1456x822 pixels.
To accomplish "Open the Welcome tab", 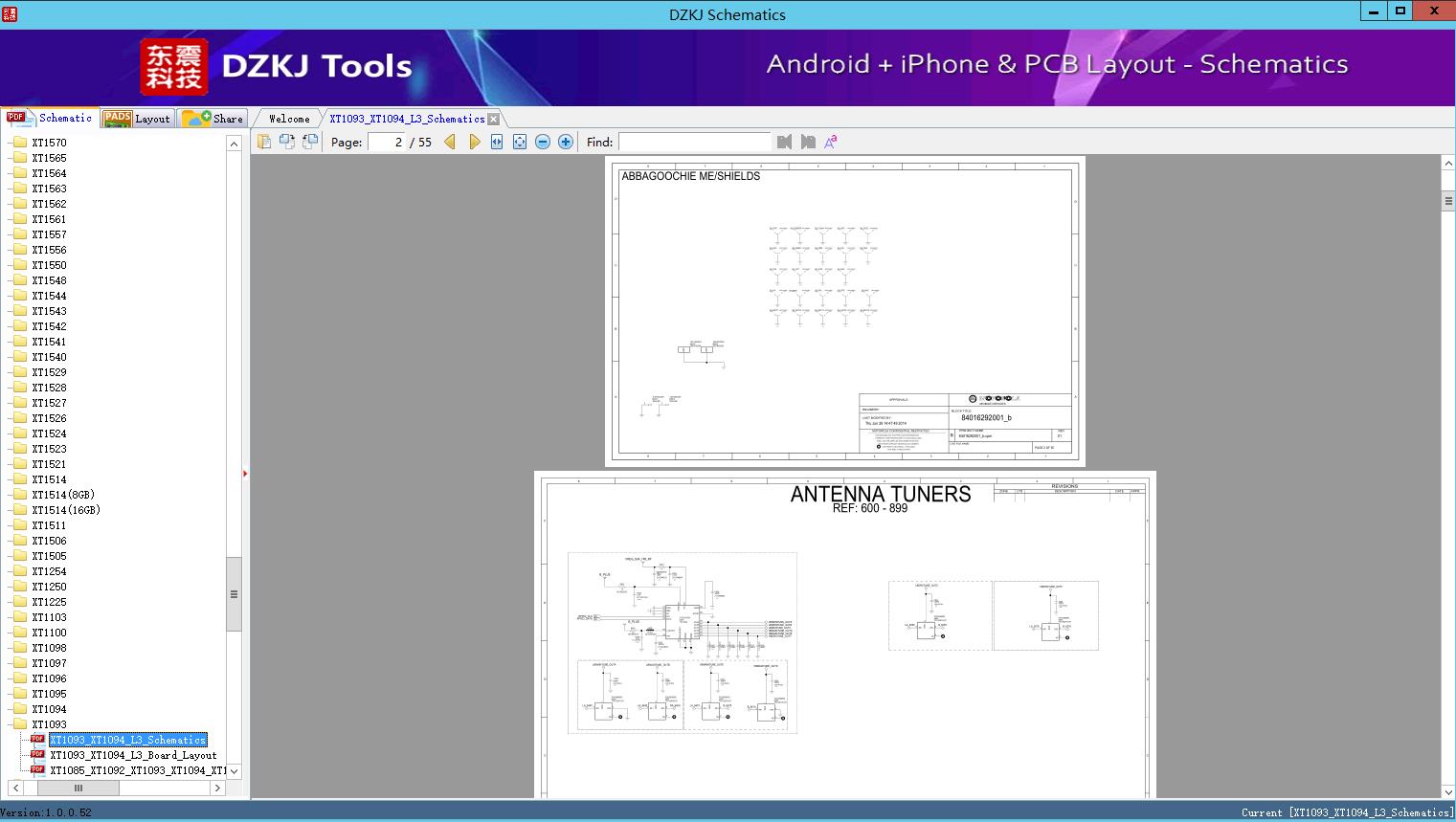I will [x=289, y=119].
